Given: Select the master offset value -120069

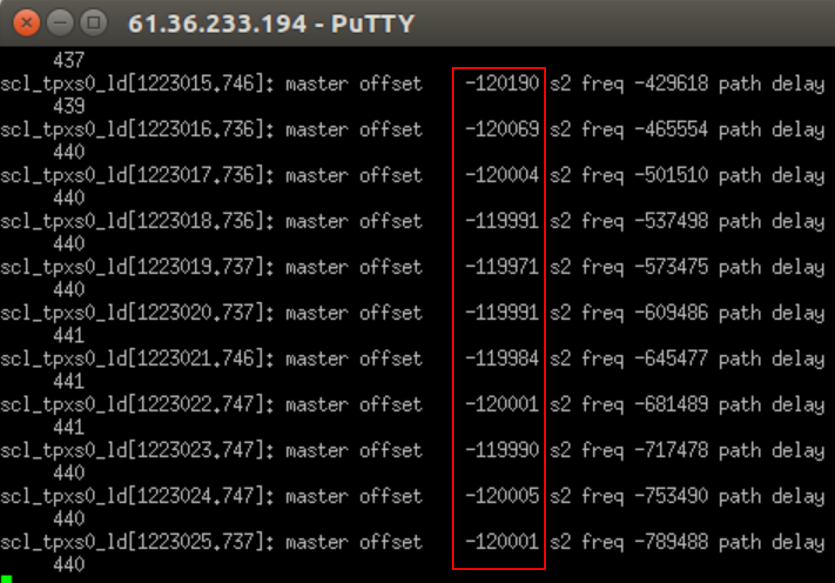Looking at the screenshot, I should 502,129.
